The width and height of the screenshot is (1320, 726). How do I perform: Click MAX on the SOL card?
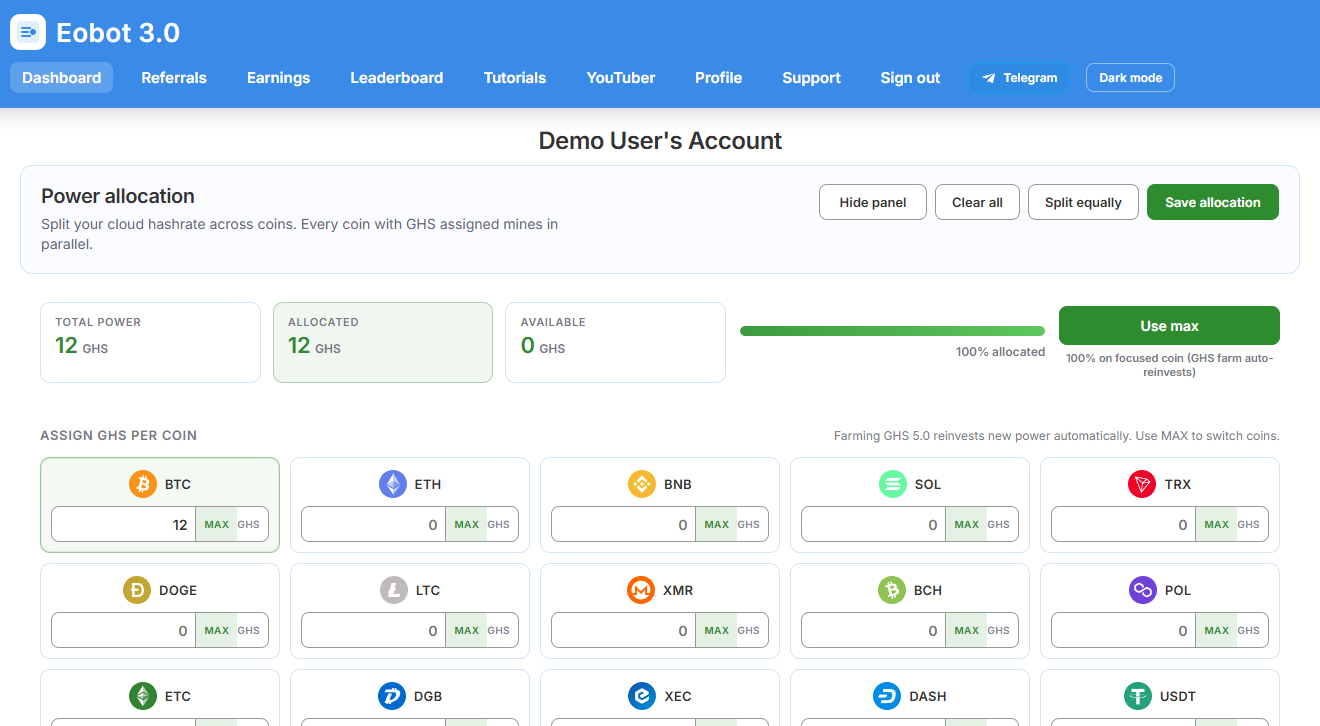click(966, 524)
